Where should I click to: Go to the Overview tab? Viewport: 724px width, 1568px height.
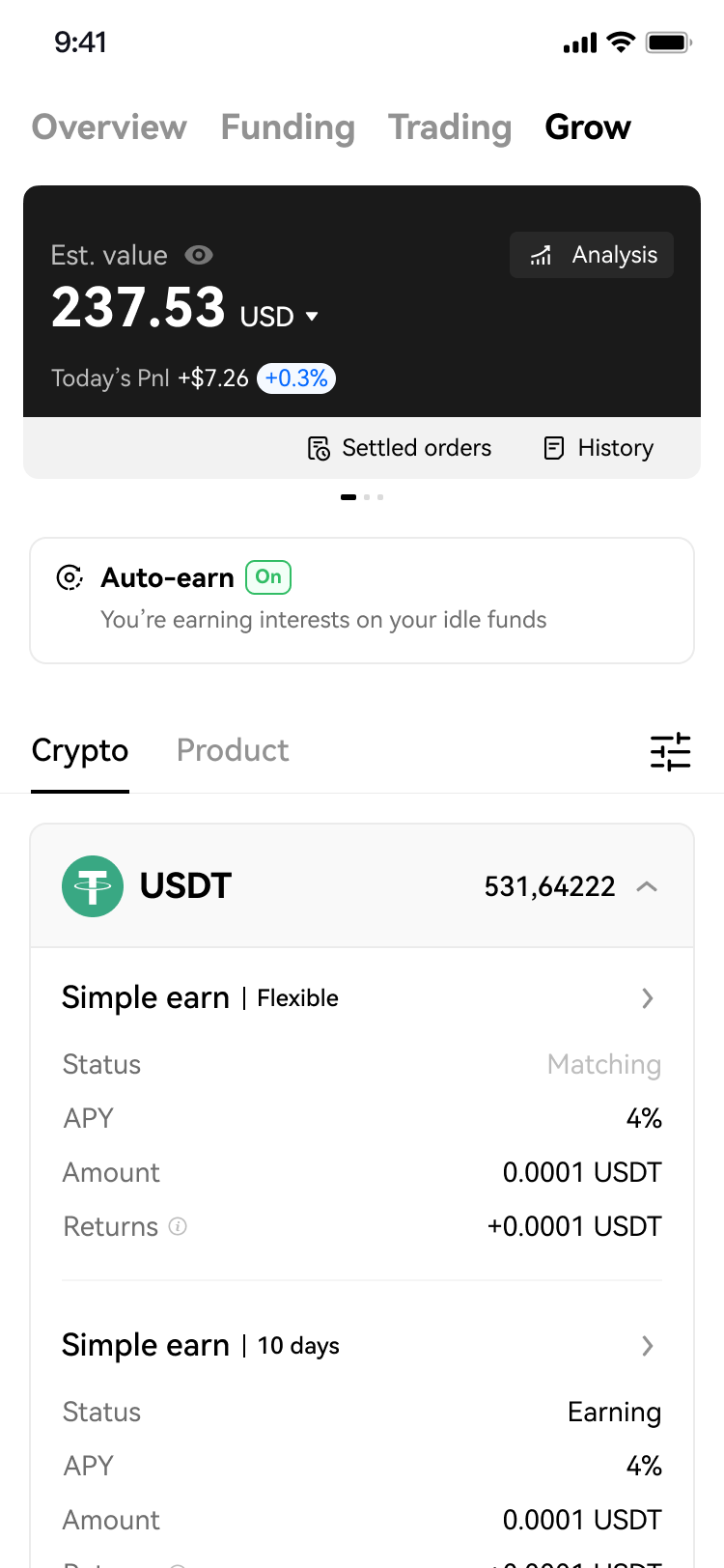tap(109, 127)
